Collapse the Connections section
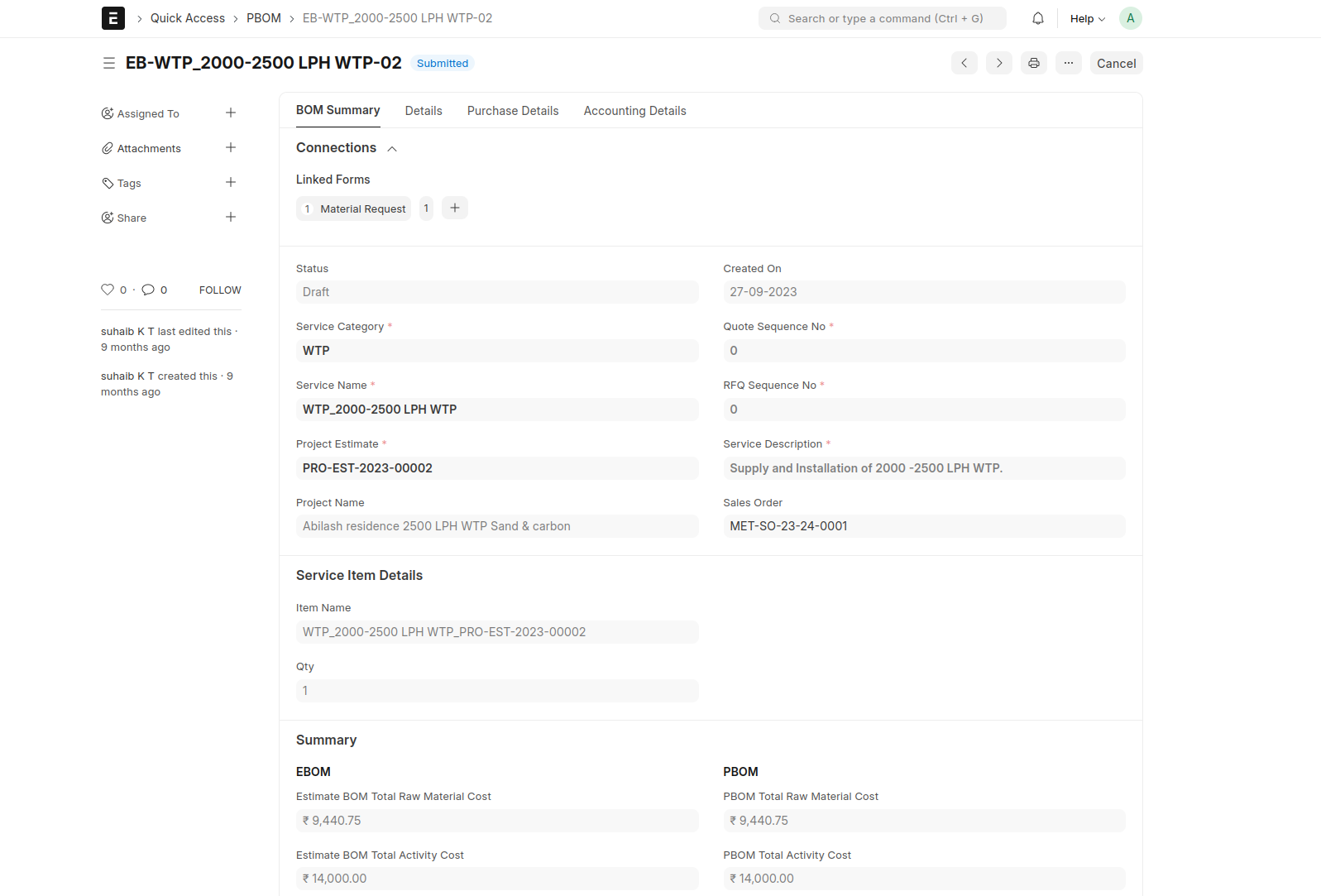 [392, 149]
